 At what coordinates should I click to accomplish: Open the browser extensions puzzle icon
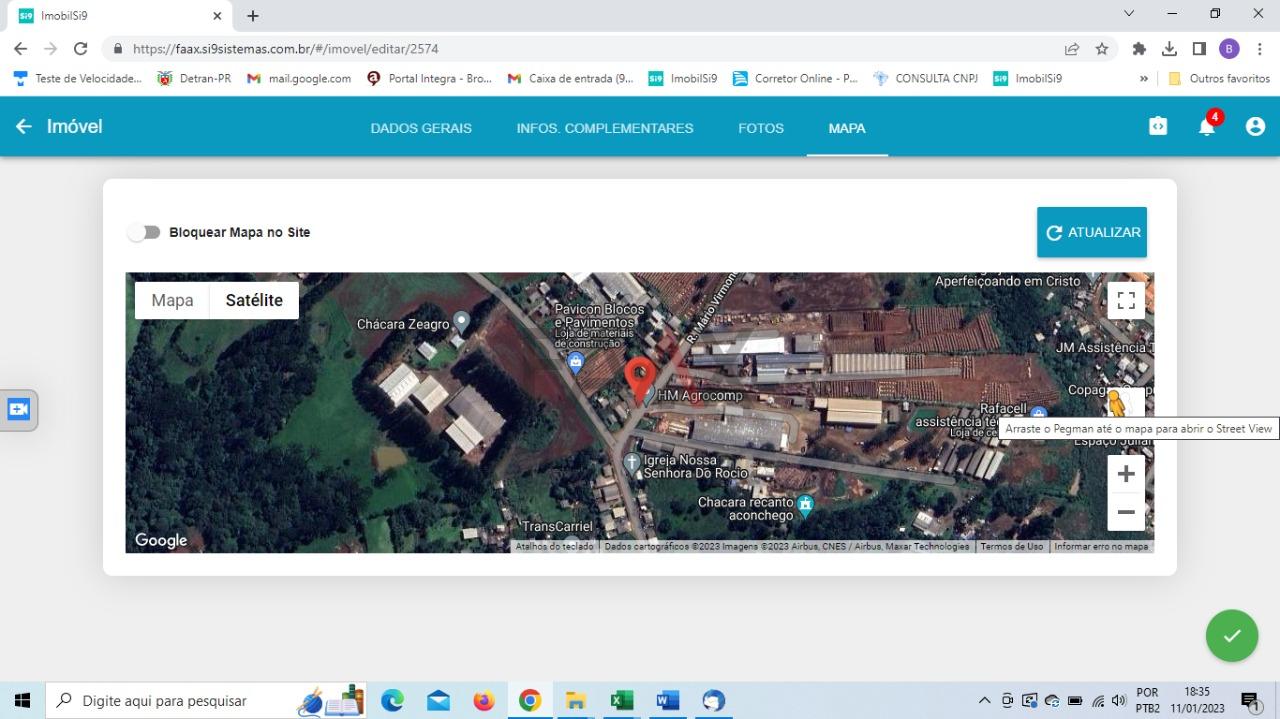(x=1139, y=48)
